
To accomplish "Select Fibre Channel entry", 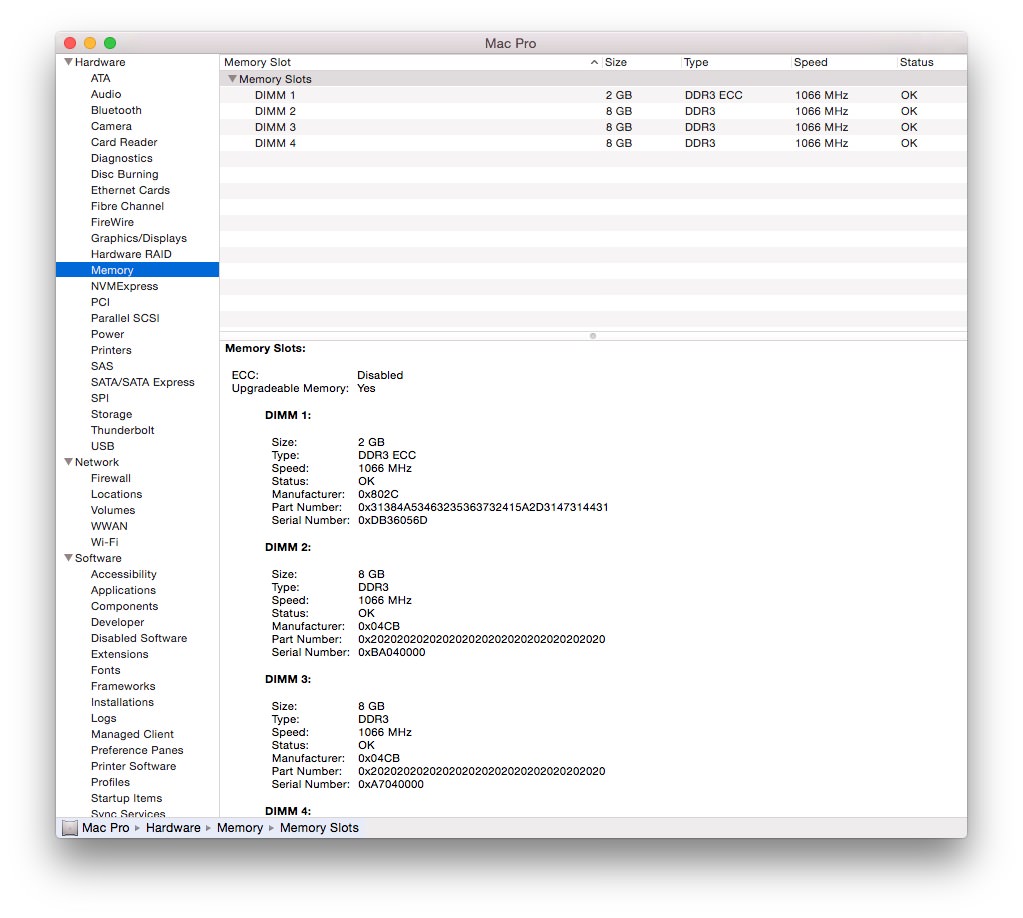I will point(127,206).
